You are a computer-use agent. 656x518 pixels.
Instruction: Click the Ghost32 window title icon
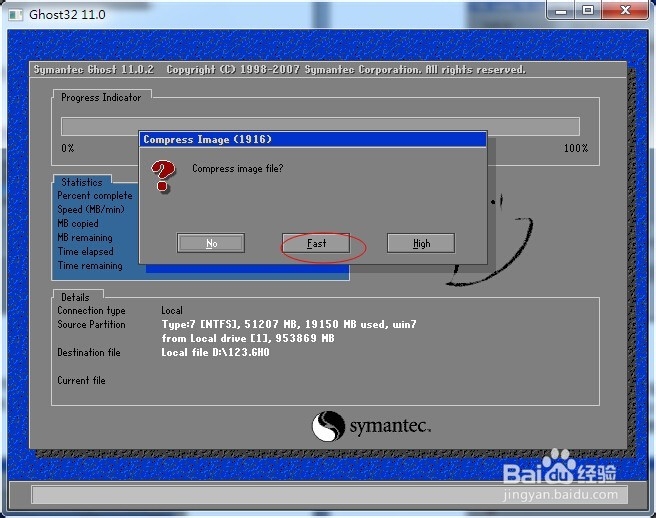coord(15,15)
